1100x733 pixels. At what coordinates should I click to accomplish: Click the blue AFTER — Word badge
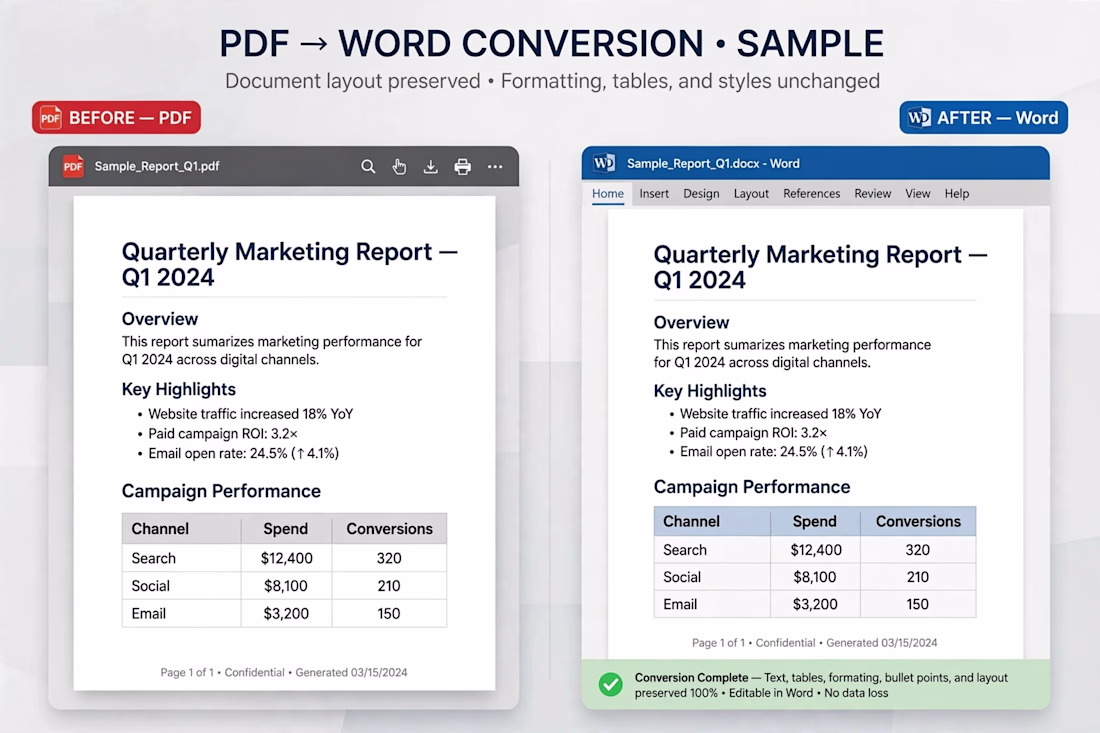click(x=984, y=117)
